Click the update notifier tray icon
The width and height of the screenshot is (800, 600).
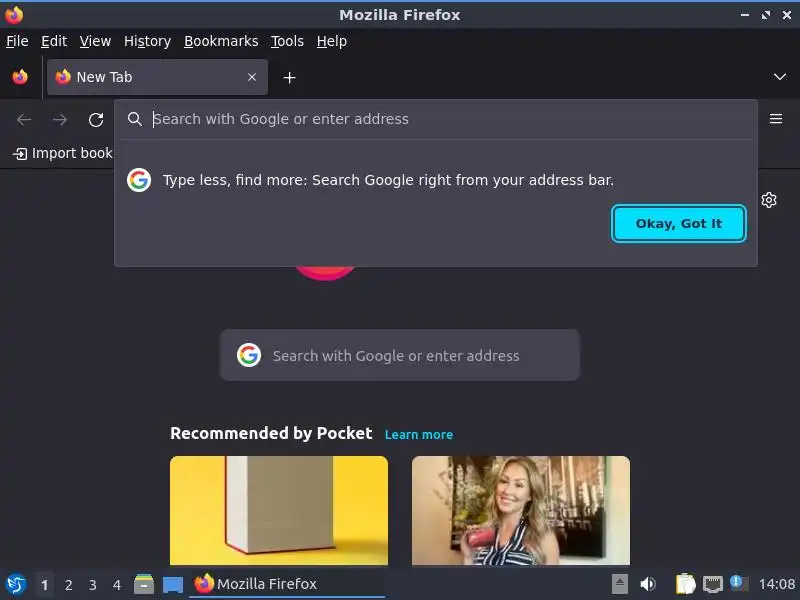pos(739,583)
